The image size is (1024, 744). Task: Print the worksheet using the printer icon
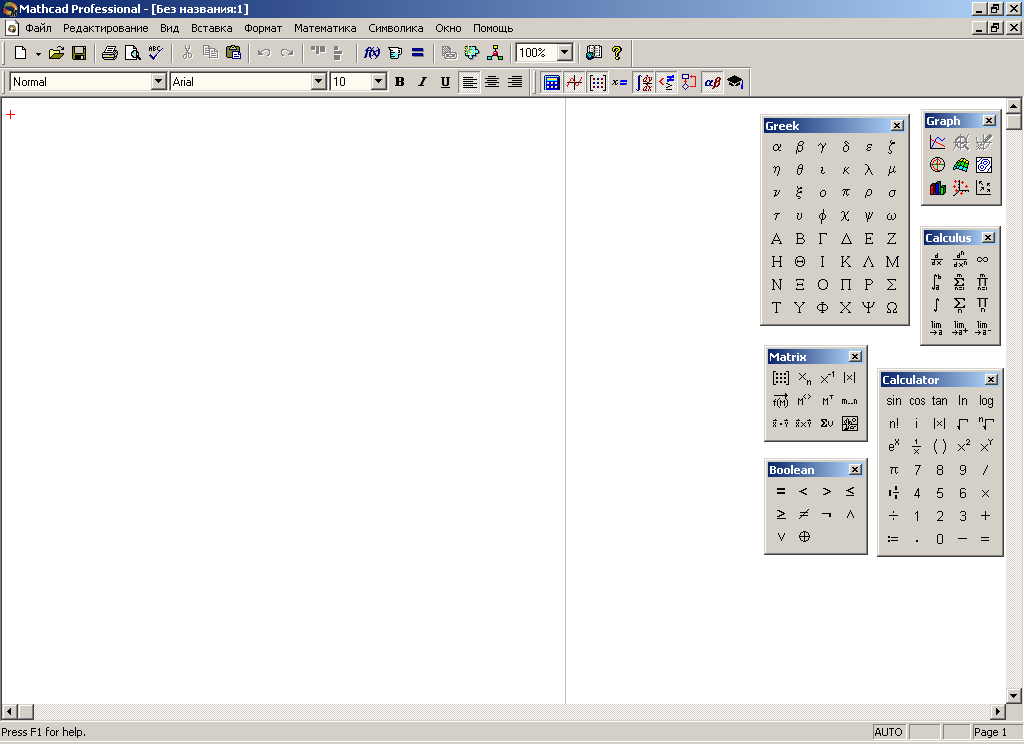coord(110,53)
